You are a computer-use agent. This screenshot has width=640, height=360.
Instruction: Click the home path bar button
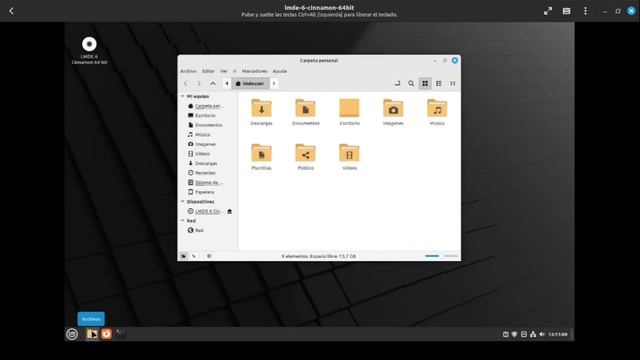tap(251, 83)
